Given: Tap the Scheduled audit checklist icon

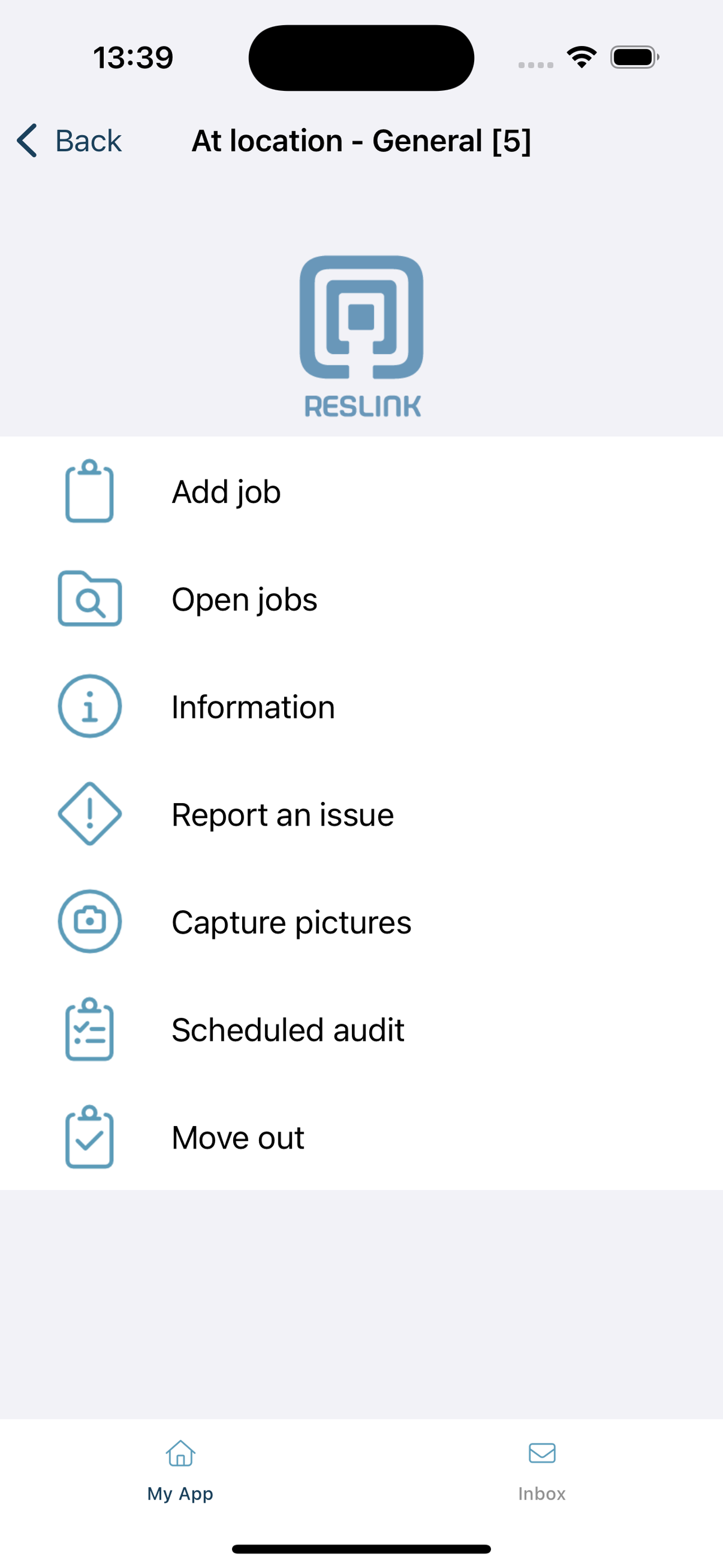Looking at the screenshot, I should point(90,1029).
